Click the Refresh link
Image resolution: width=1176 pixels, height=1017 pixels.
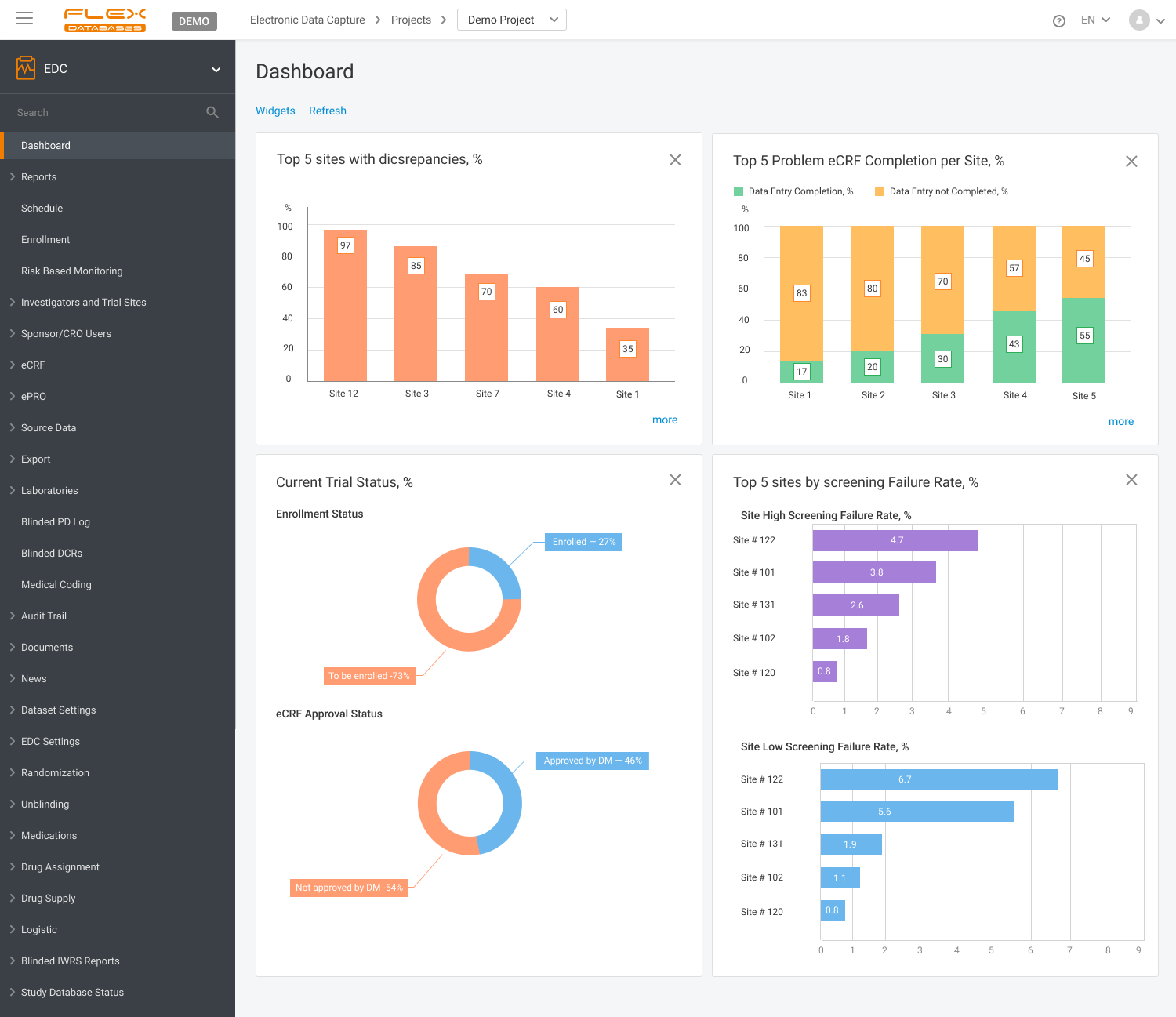tap(328, 111)
